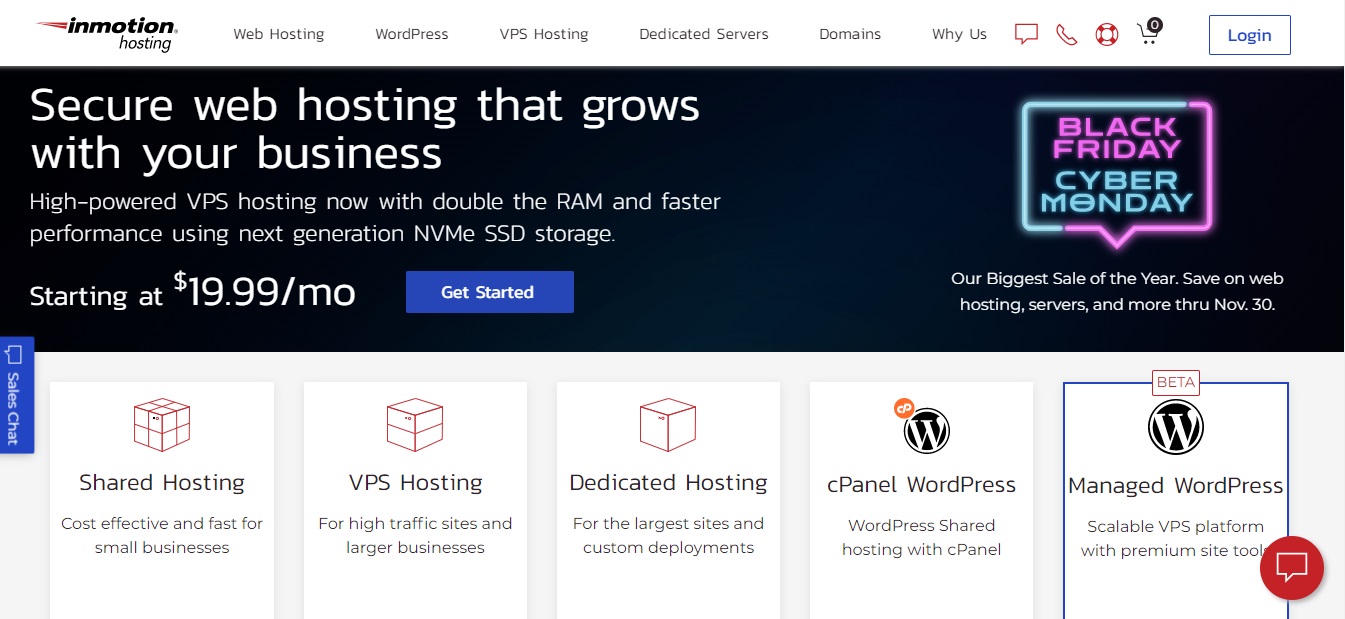Click the phone icon in header

click(x=1066, y=35)
